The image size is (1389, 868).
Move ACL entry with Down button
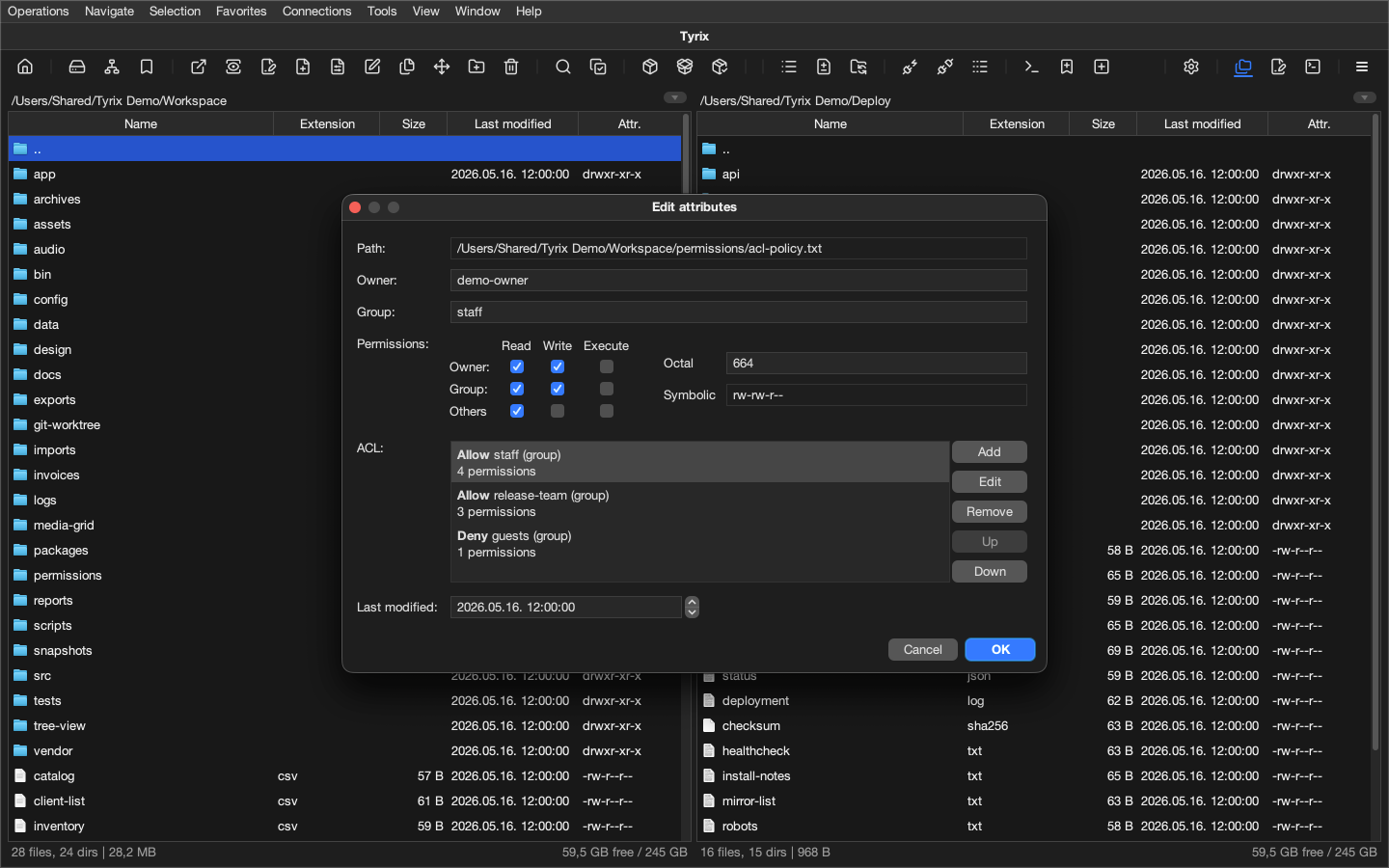(990, 572)
